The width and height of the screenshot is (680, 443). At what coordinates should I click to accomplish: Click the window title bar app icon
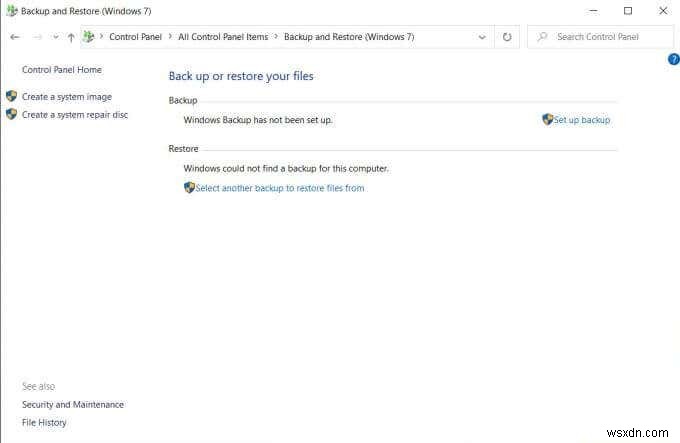click(12, 11)
